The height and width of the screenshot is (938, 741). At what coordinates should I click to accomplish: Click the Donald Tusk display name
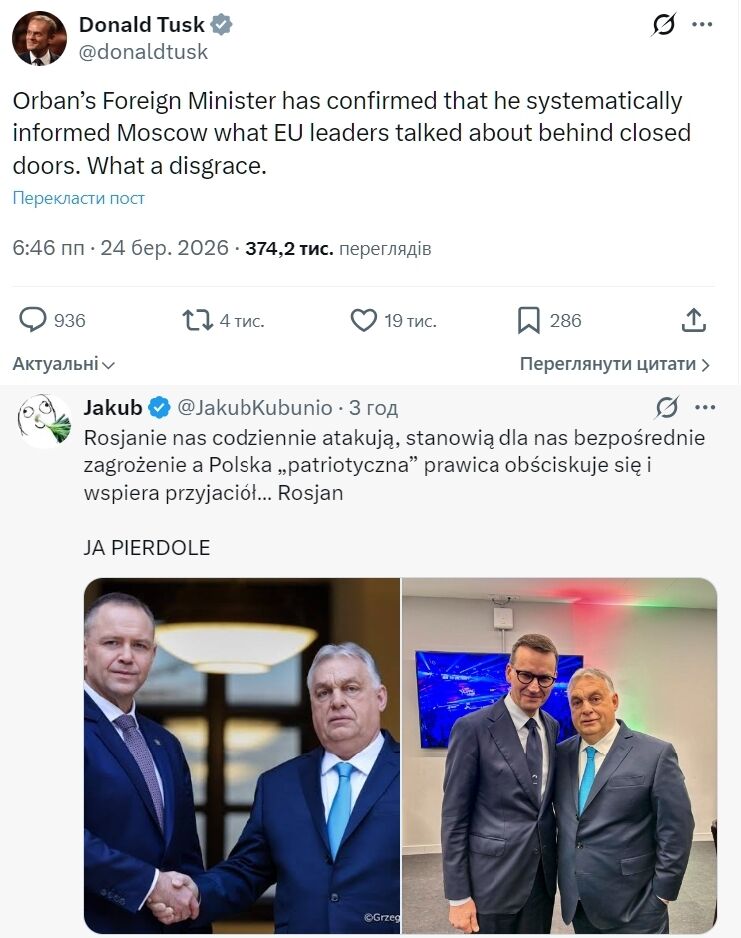coord(141,25)
